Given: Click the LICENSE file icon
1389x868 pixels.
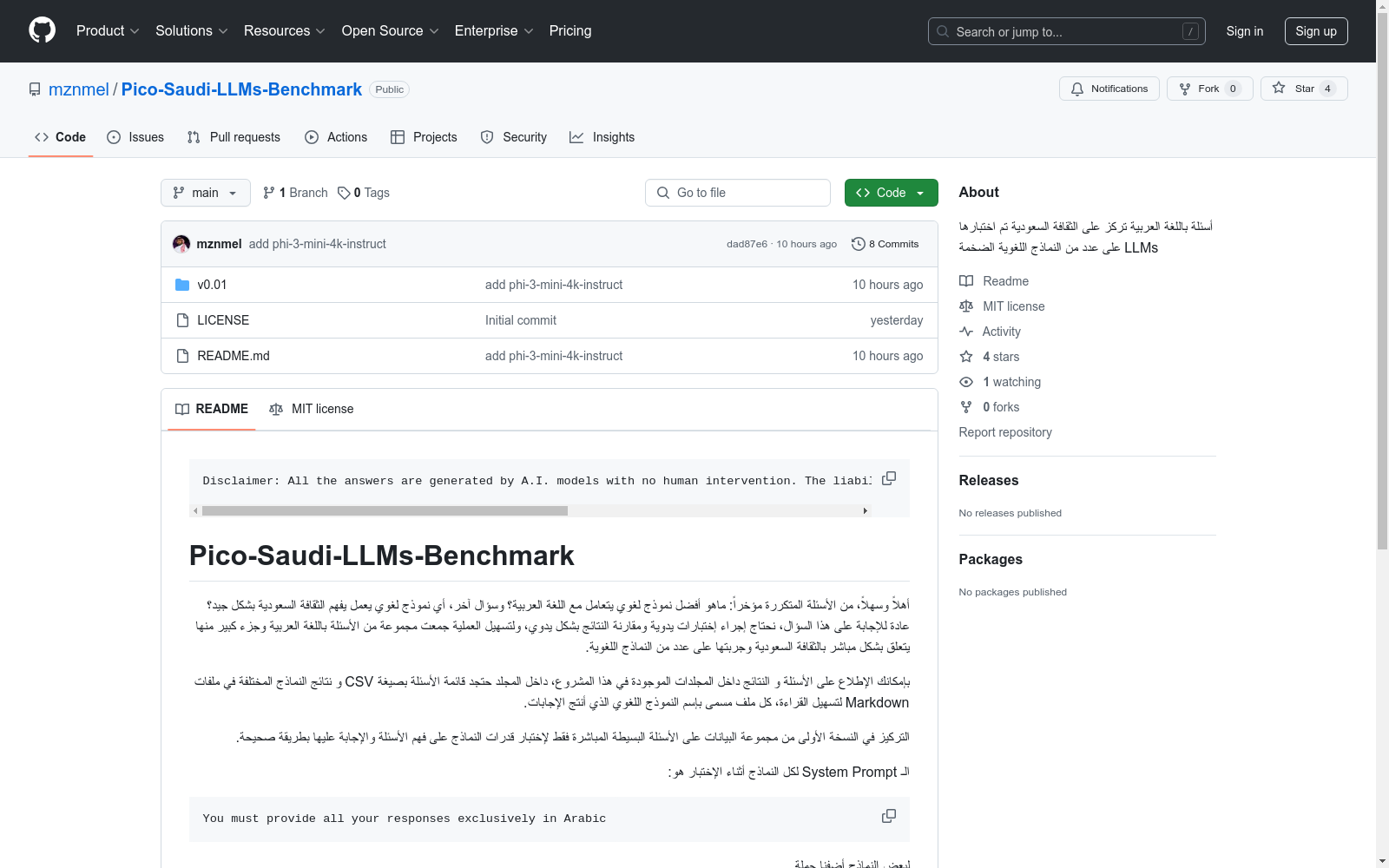Looking at the screenshot, I should (182, 320).
